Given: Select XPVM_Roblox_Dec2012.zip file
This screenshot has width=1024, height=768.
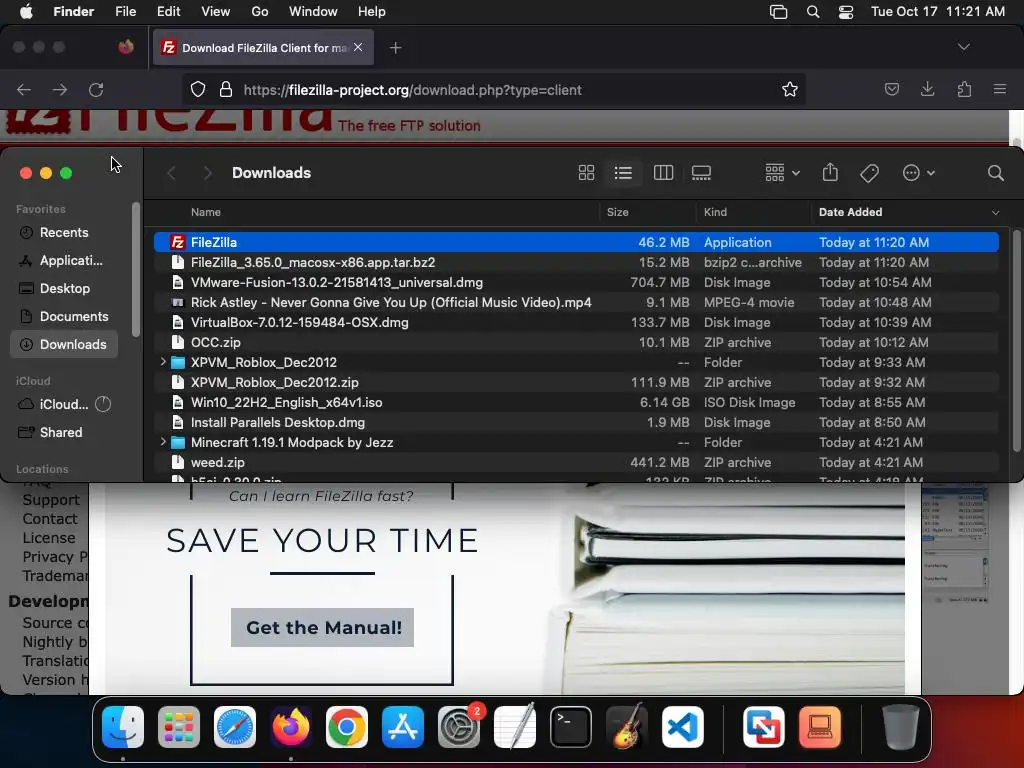Looking at the screenshot, I should tap(576, 383).
